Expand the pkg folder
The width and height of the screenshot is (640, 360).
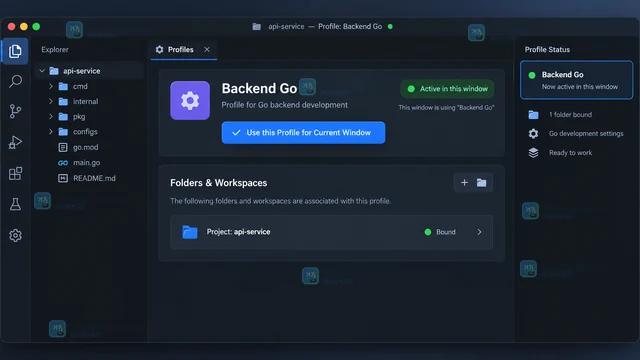[51, 116]
